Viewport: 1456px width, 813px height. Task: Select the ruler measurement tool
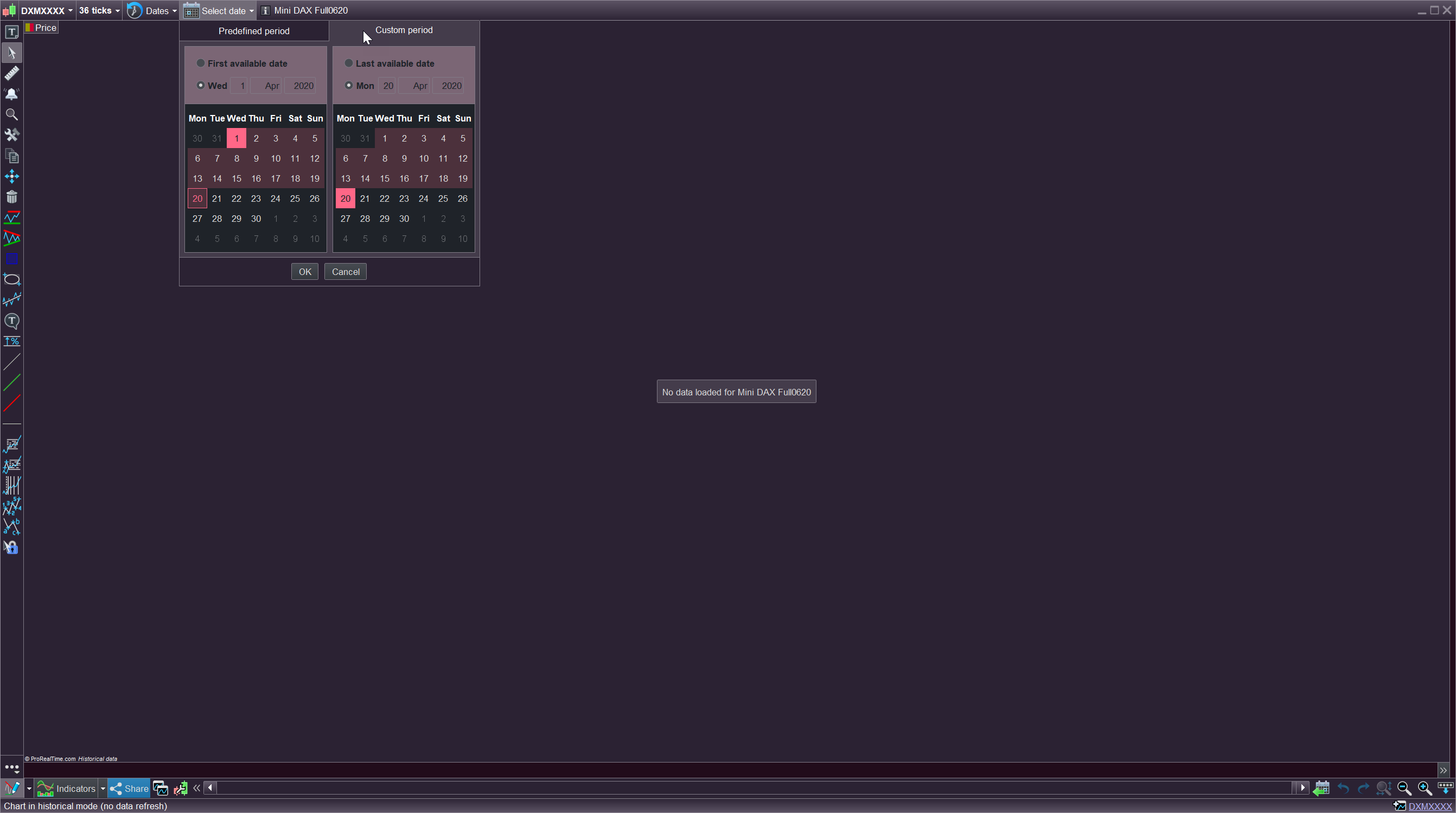tap(11, 73)
